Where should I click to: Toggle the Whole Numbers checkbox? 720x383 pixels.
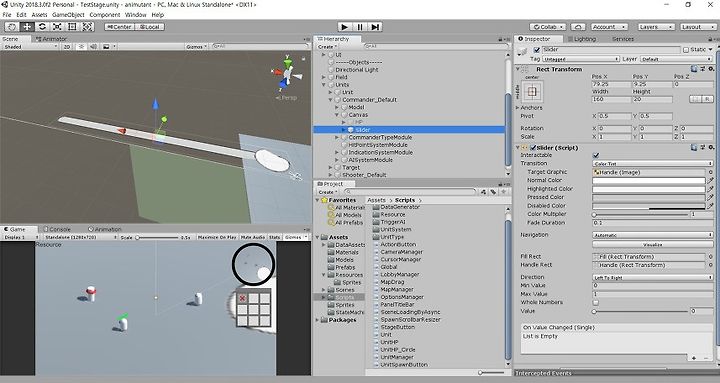[596, 303]
